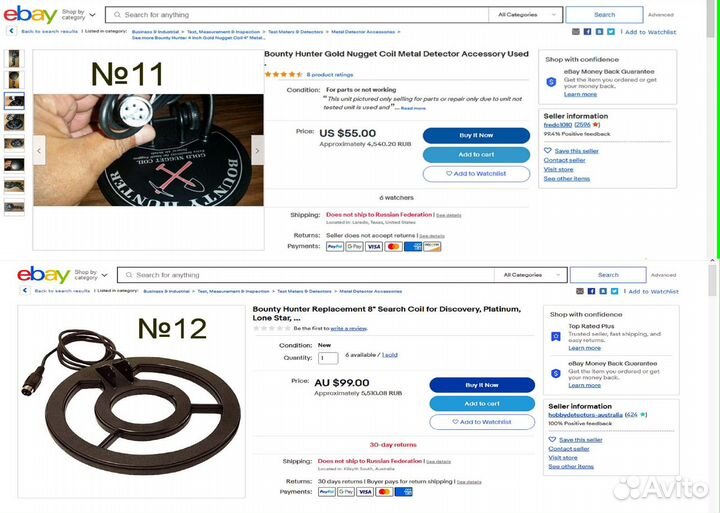Screen dimensions: 720x513
Task: Click back arrow beside Back to search results
Action: (11, 31)
